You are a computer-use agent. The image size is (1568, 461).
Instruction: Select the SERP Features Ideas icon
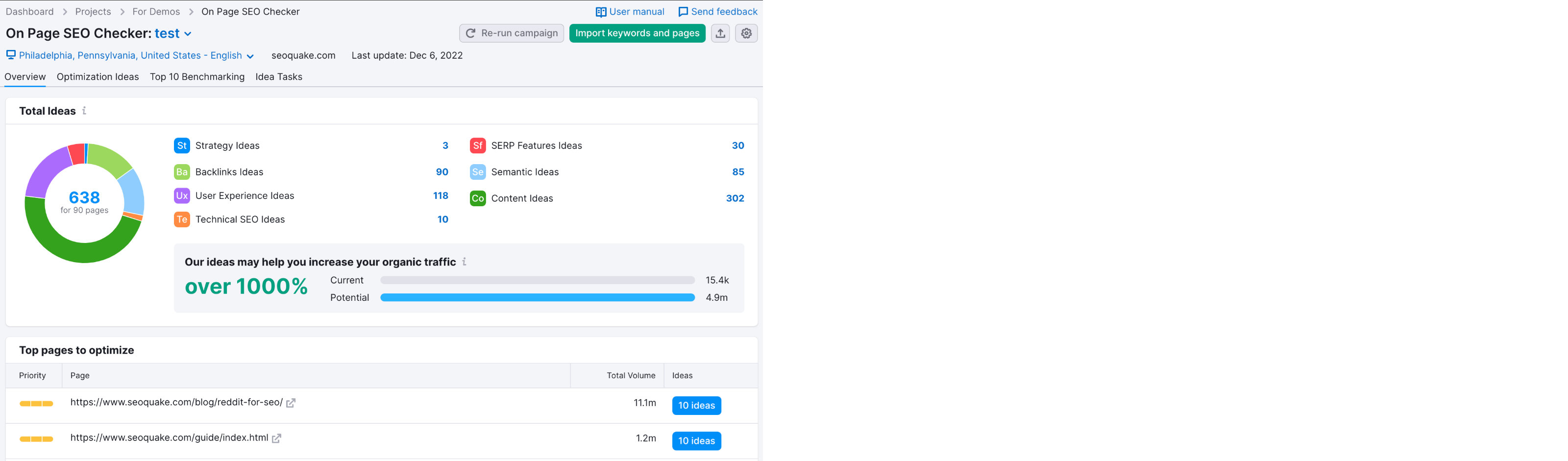478,146
